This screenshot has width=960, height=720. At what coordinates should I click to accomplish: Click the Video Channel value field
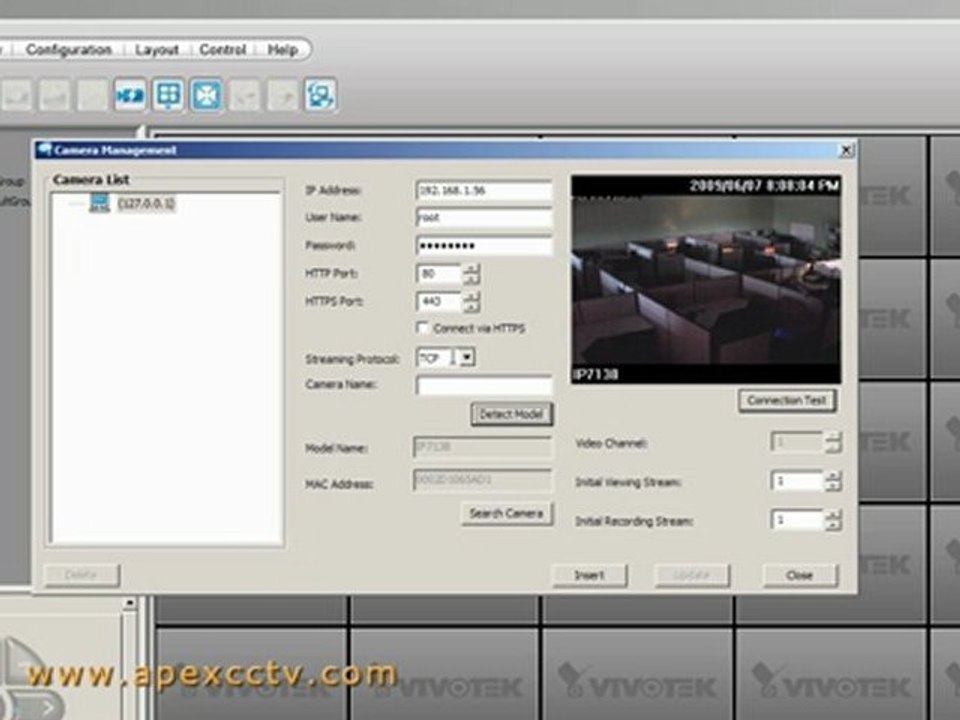pyautogui.click(x=797, y=442)
